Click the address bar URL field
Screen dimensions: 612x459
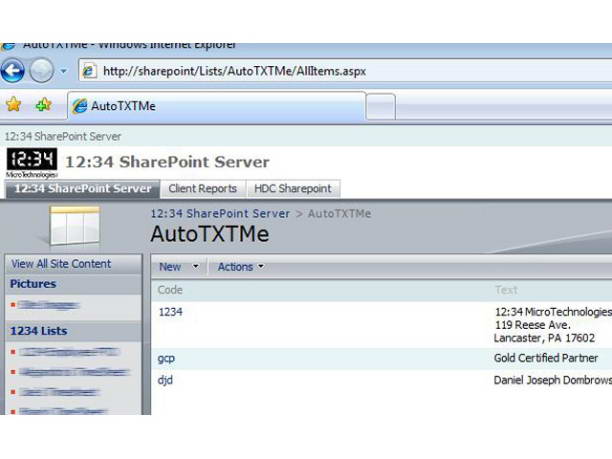click(345, 71)
